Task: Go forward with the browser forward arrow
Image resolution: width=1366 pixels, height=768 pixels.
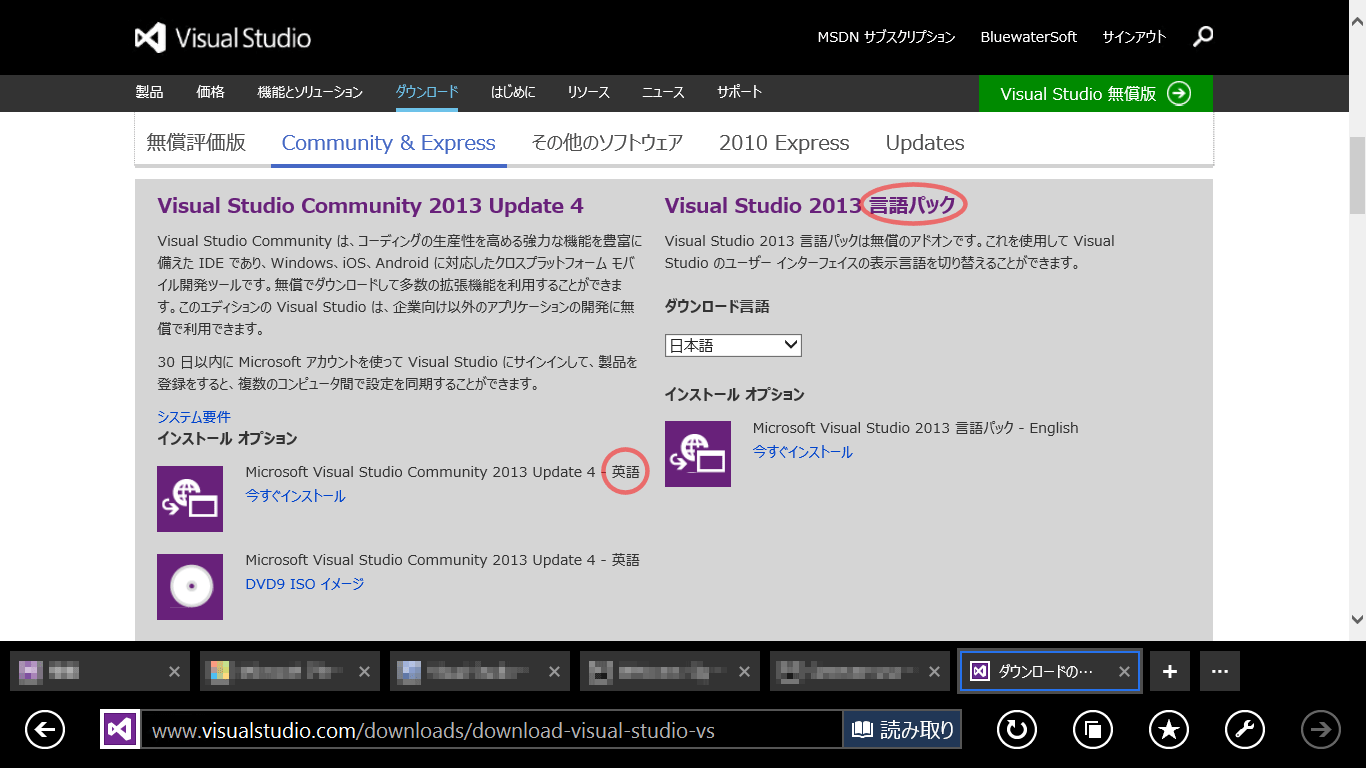Action: click(1321, 730)
